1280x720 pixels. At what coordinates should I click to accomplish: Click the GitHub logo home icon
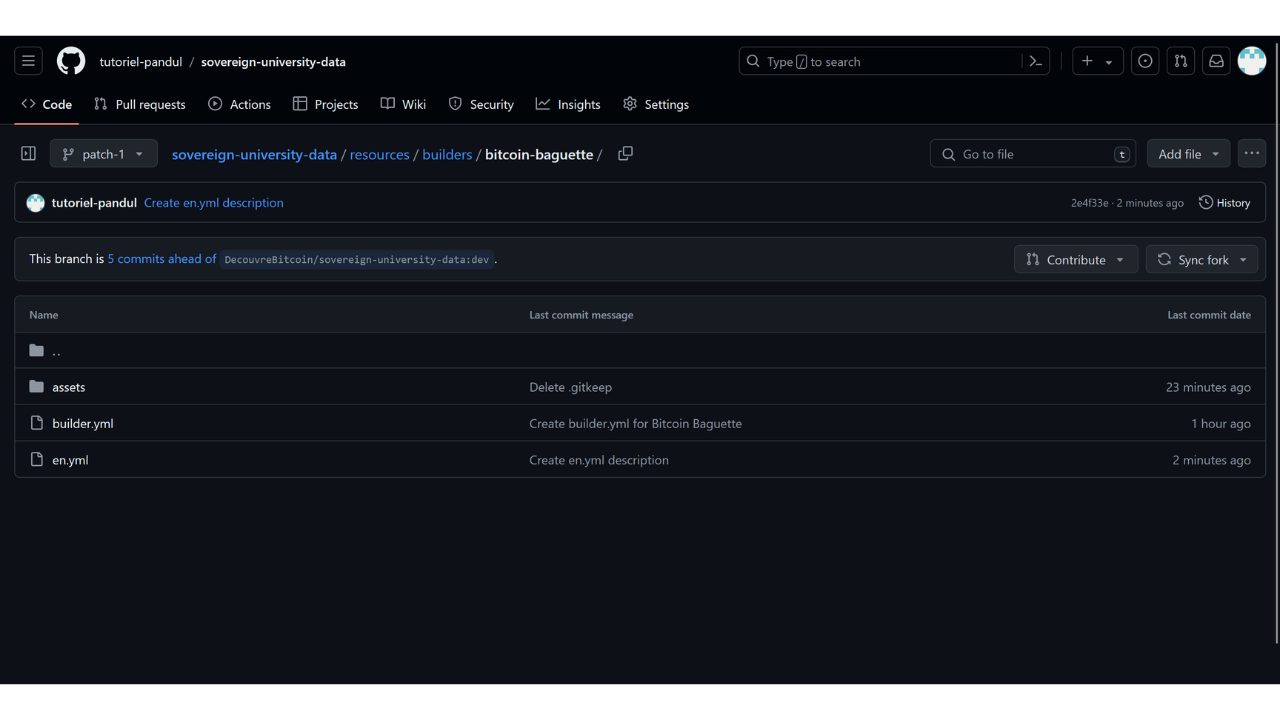(71, 61)
